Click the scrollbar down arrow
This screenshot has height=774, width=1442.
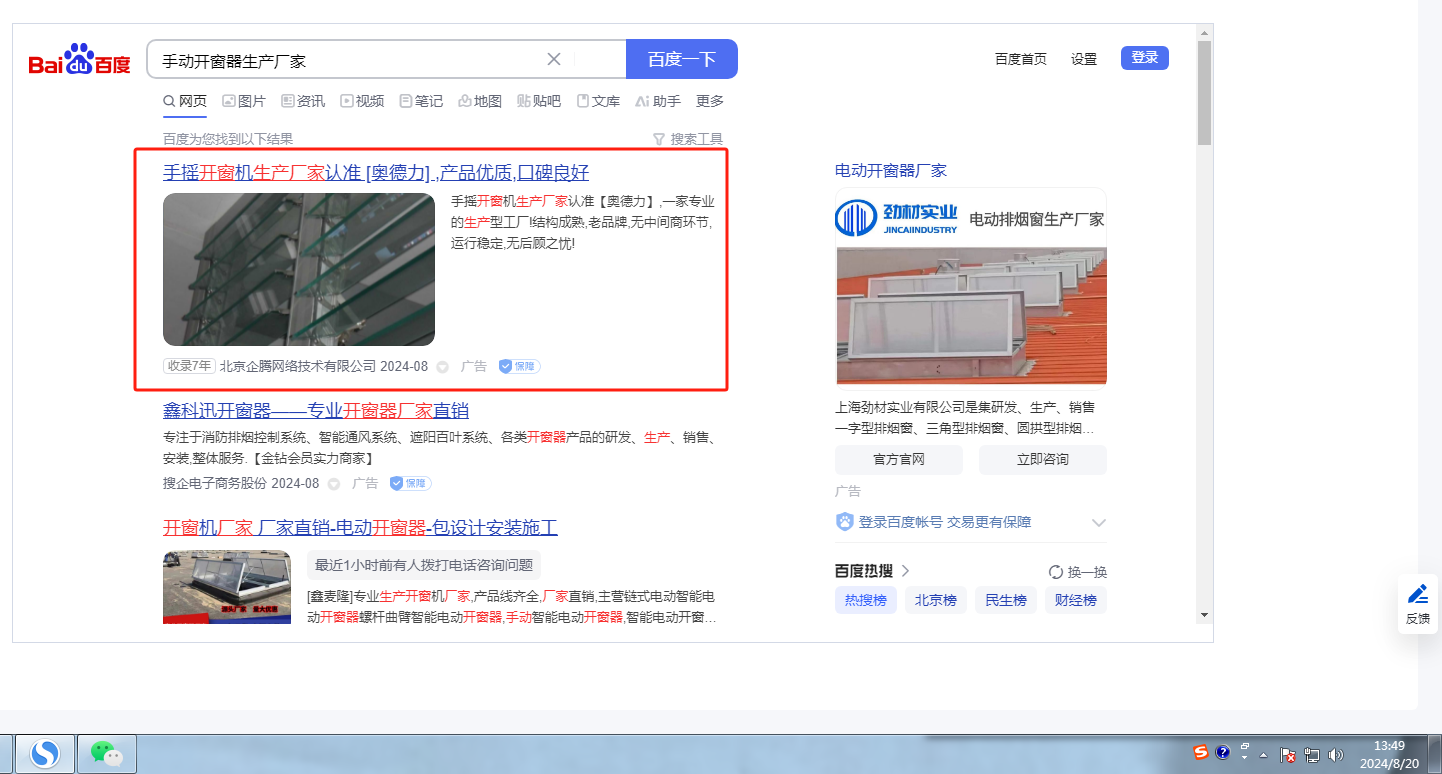pyautogui.click(x=1205, y=615)
